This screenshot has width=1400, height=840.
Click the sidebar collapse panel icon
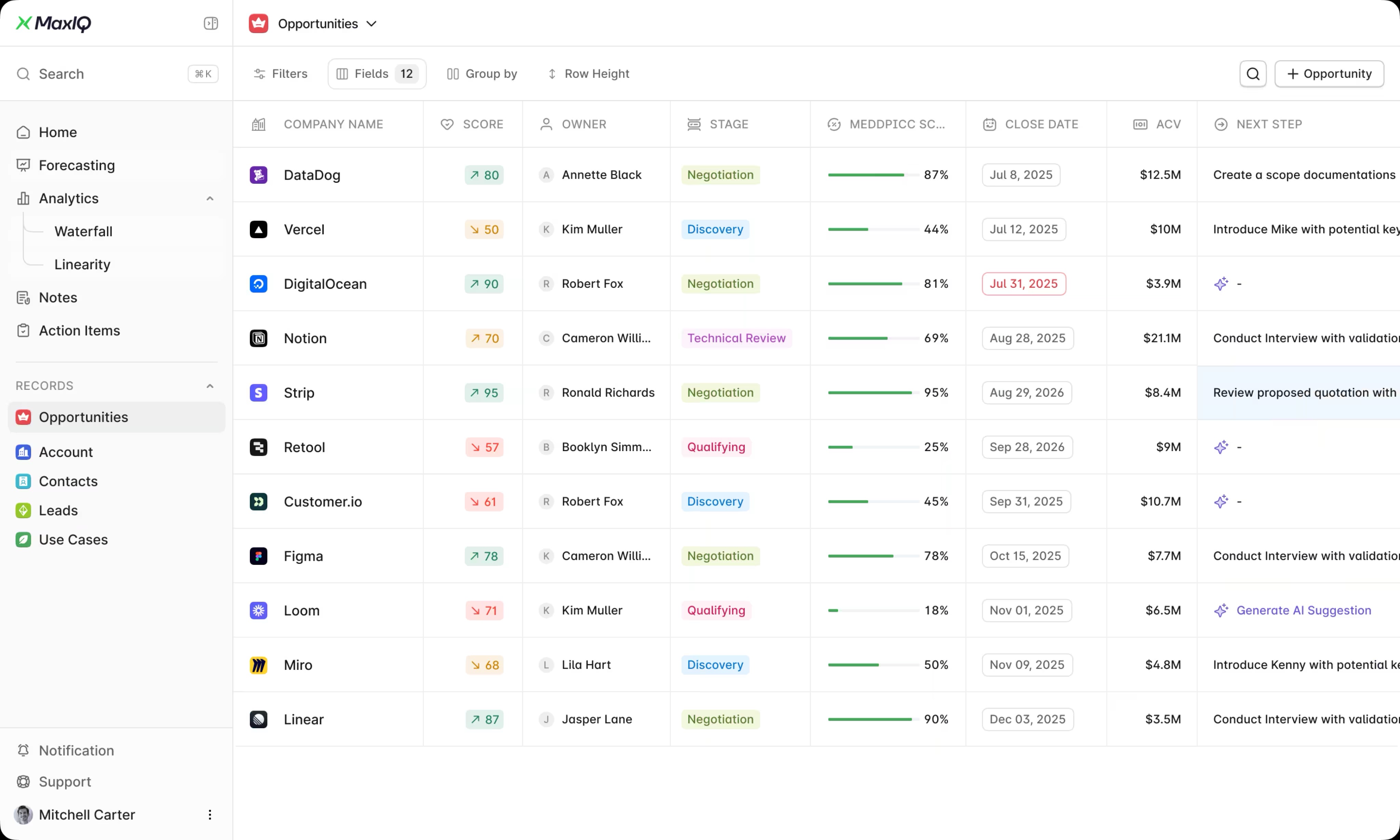click(x=211, y=23)
